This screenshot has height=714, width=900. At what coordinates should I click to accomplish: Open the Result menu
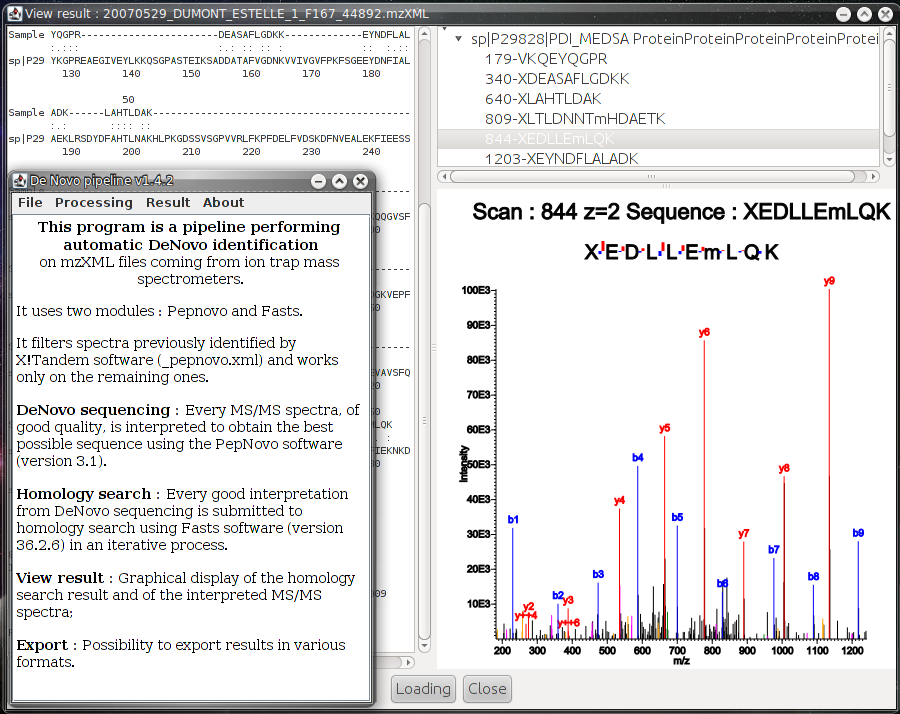pyautogui.click(x=168, y=202)
